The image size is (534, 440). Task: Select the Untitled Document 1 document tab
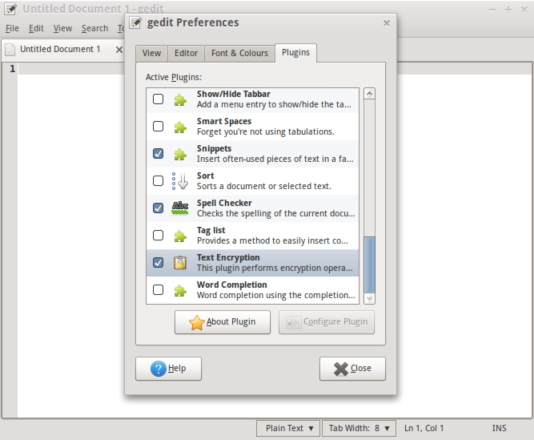63,50
